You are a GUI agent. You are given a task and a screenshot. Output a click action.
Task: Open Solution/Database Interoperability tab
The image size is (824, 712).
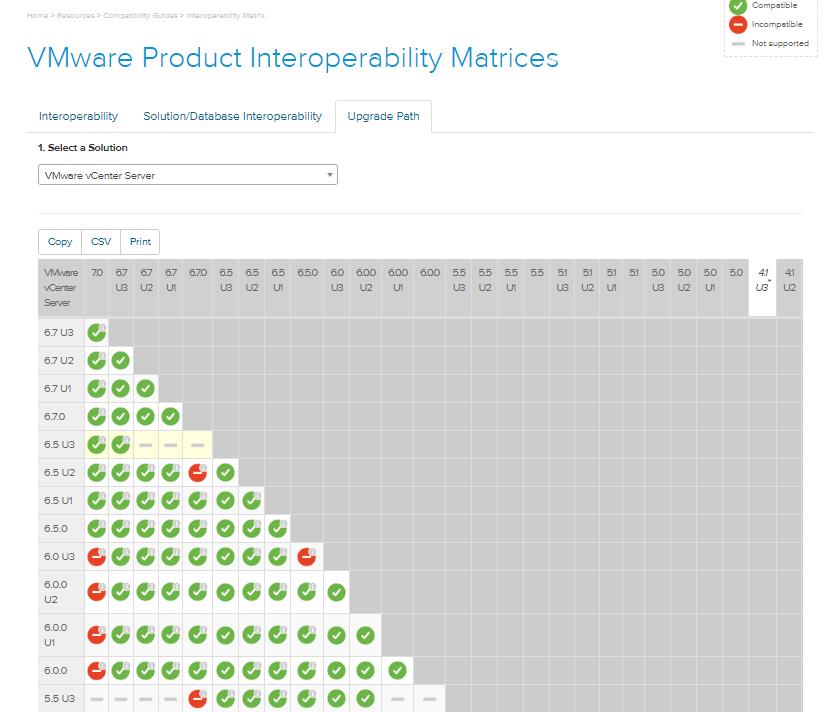(x=232, y=116)
